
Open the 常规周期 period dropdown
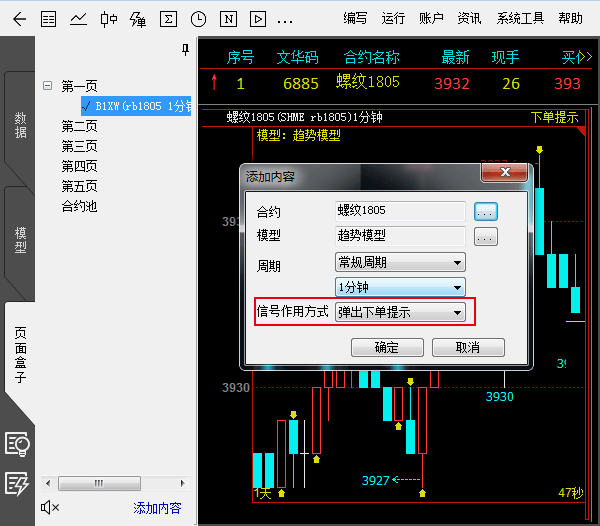400,262
